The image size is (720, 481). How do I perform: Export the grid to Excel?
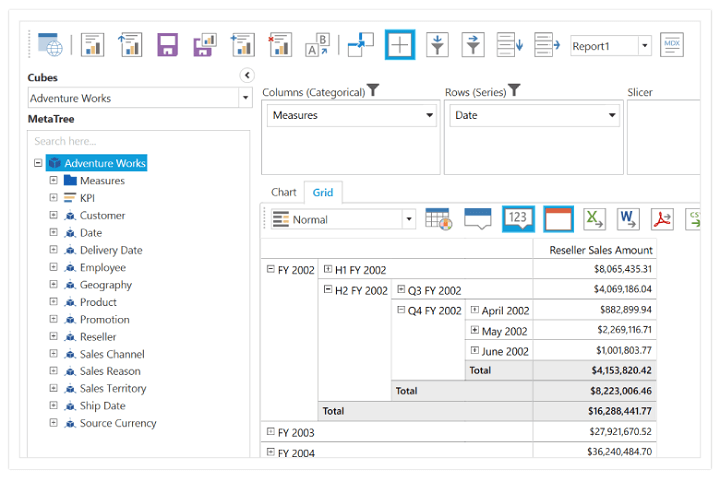(x=595, y=219)
